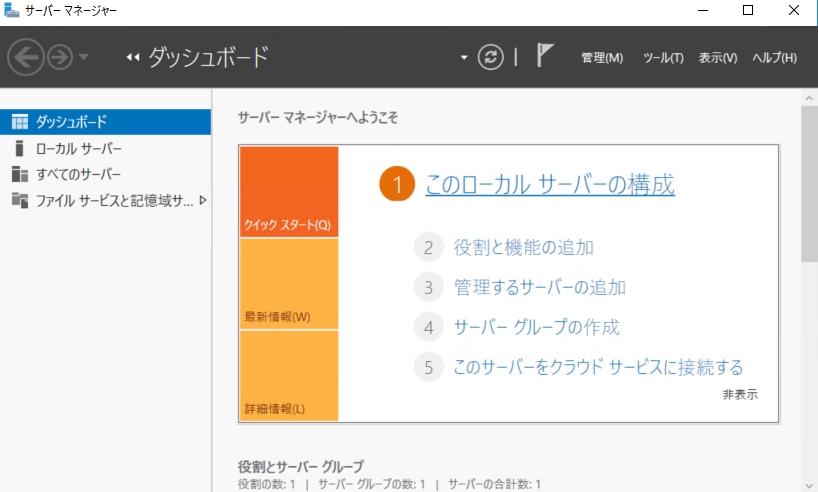Open the ヘルプ(H) menu
The height and width of the screenshot is (492, 818).
[x=774, y=57]
